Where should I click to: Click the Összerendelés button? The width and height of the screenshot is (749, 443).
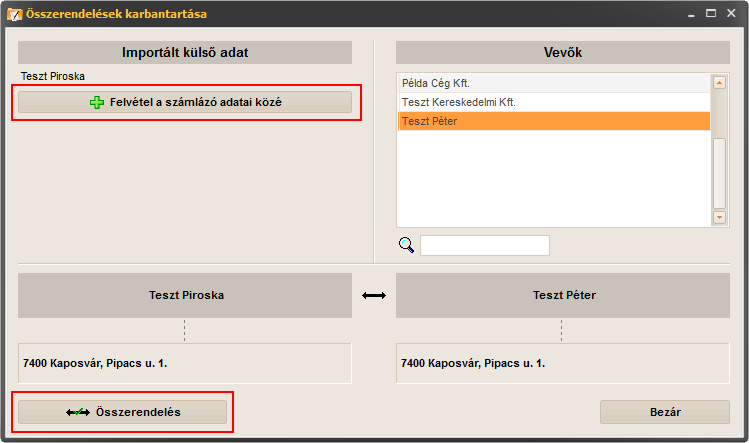point(122,412)
